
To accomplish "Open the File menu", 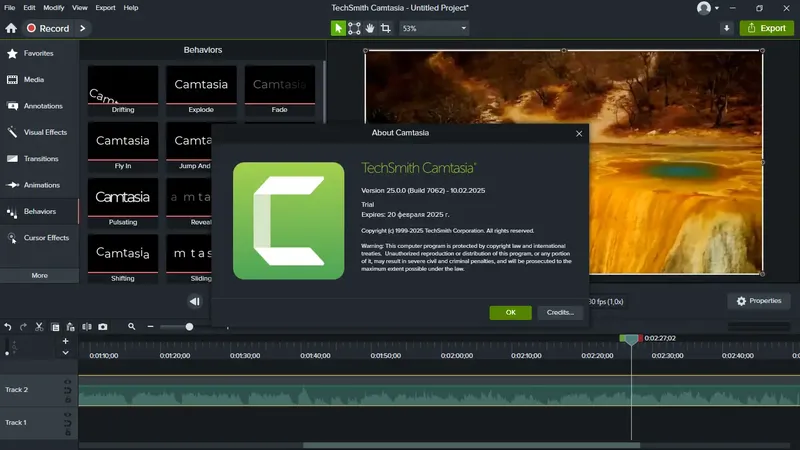I will (10, 8).
